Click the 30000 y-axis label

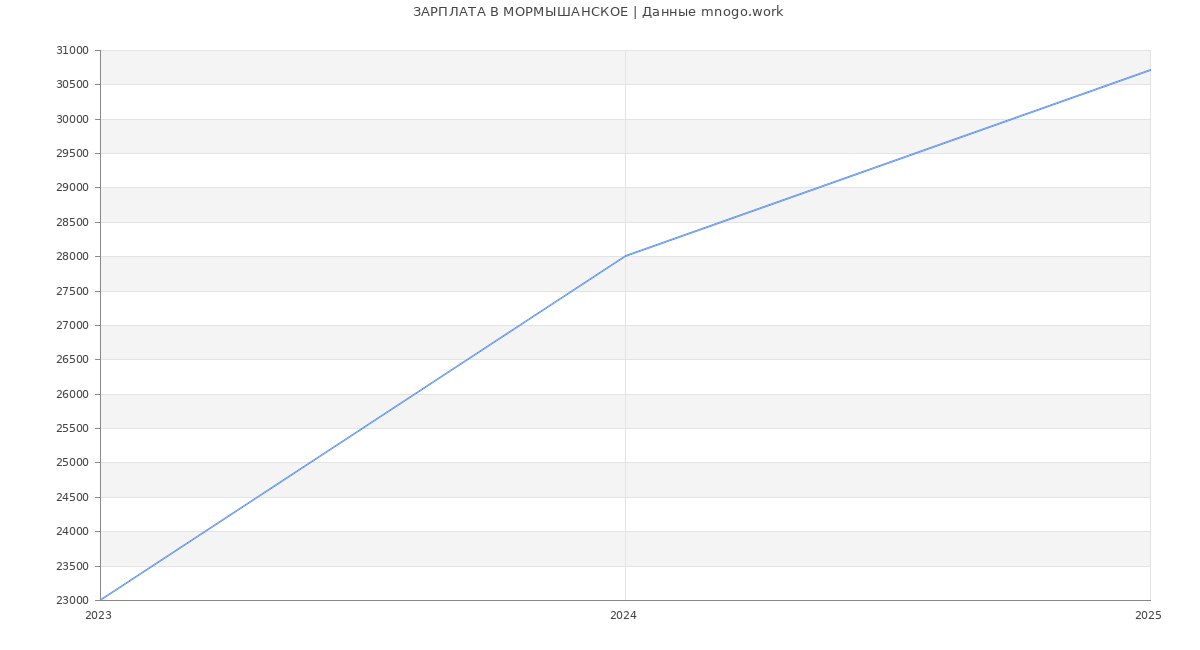pos(72,119)
